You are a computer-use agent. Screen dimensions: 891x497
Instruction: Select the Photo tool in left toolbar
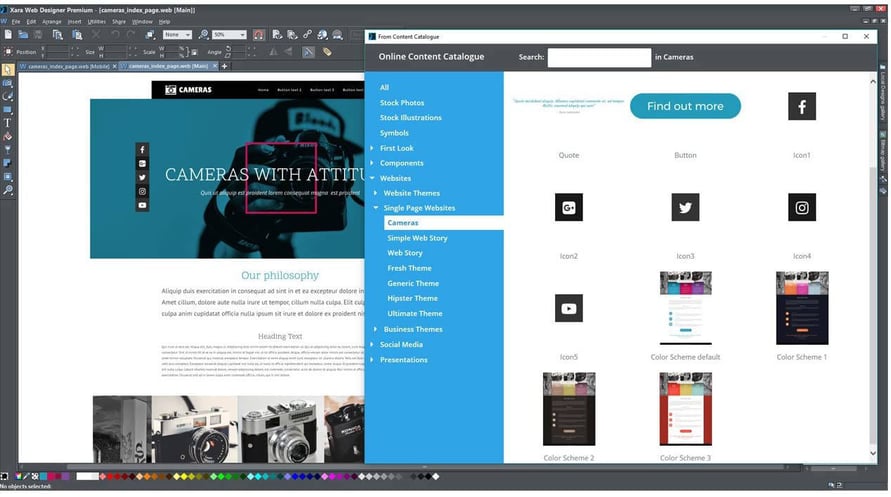click(7, 83)
